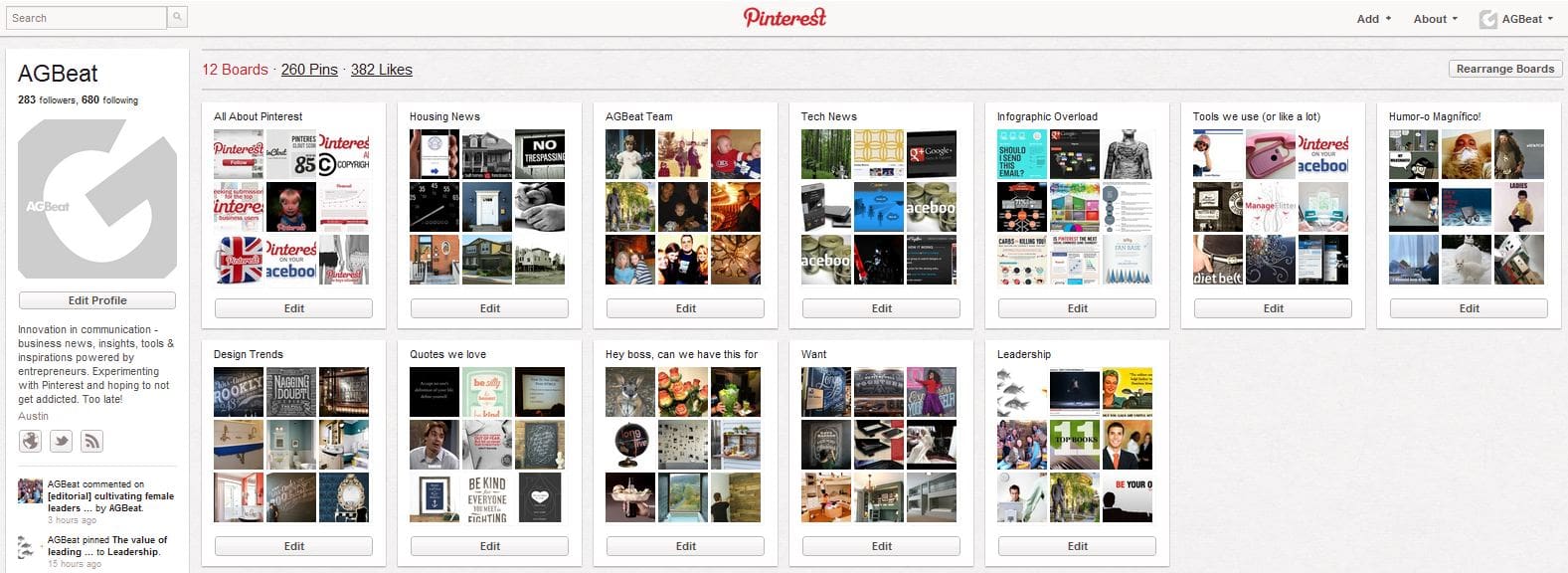
Task: Open the Twitter bird icon link
Action: pos(62,441)
